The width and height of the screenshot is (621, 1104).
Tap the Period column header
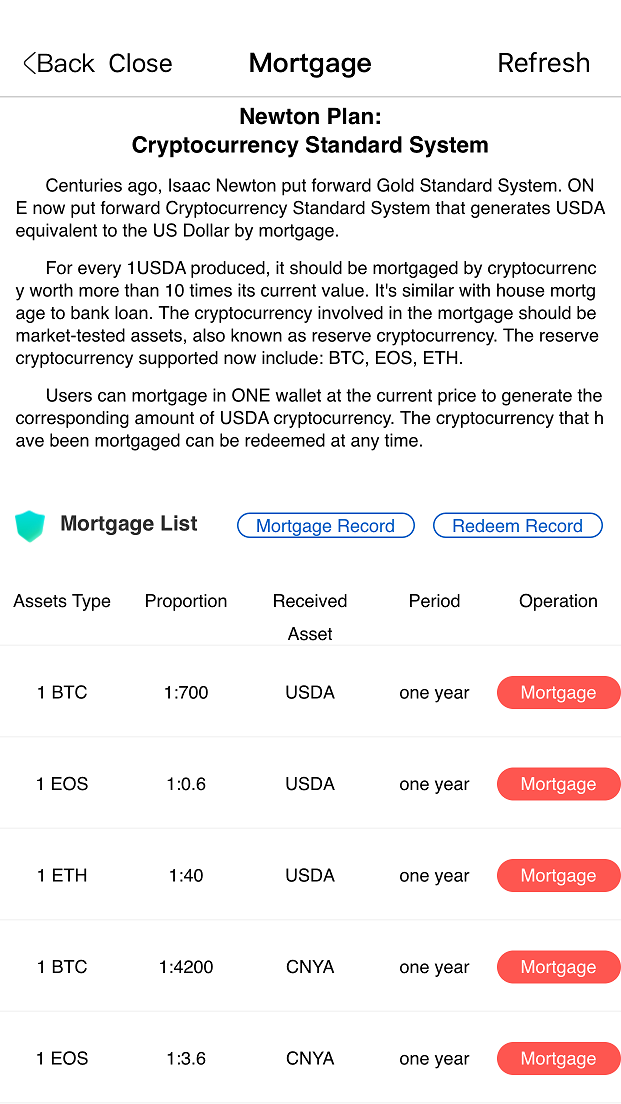434,601
